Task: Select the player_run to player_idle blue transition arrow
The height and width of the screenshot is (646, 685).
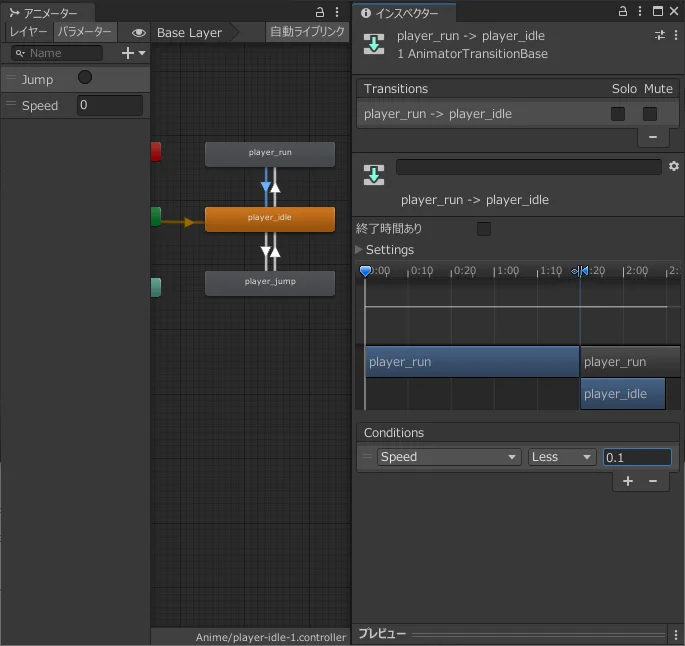Action: tap(266, 187)
